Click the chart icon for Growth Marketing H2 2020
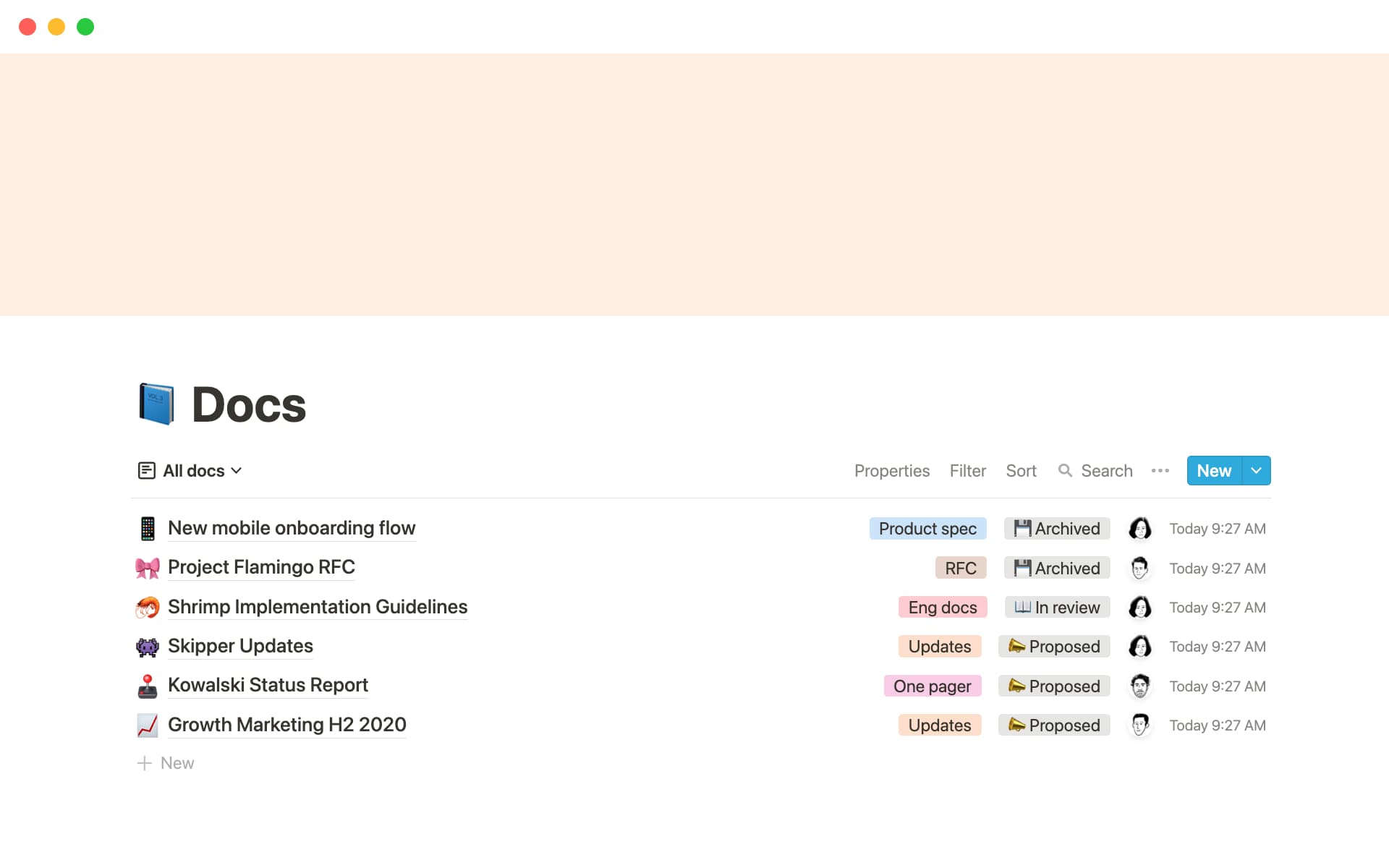 coord(148,725)
